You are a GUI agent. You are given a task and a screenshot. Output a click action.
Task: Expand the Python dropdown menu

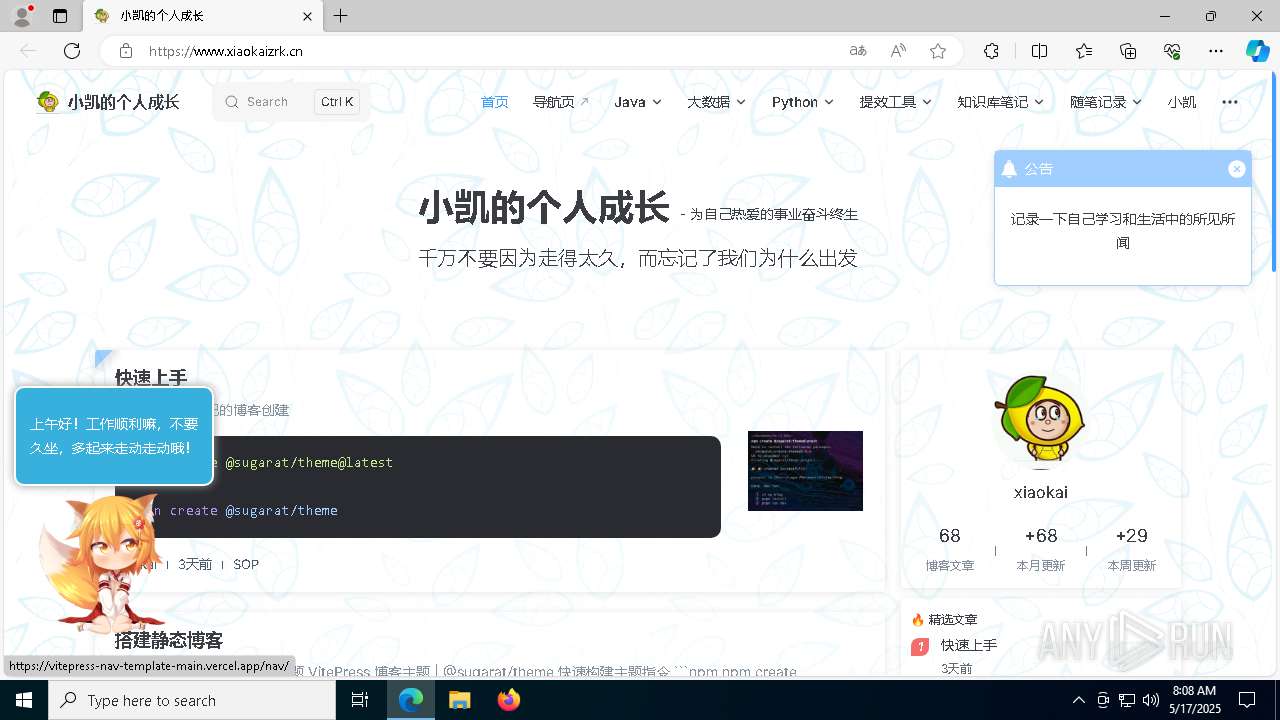(803, 102)
